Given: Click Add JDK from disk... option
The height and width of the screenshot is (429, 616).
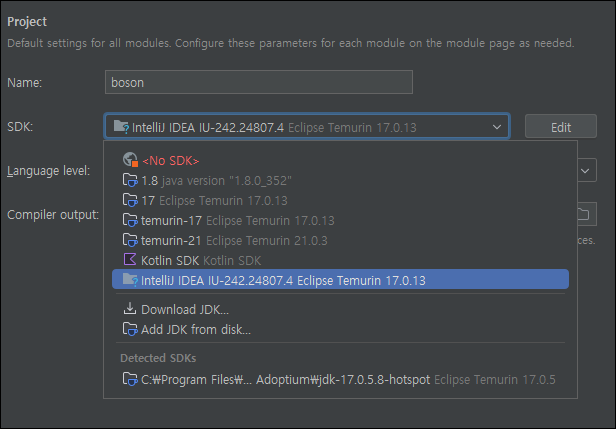Looking at the screenshot, I should click(340, 329).
